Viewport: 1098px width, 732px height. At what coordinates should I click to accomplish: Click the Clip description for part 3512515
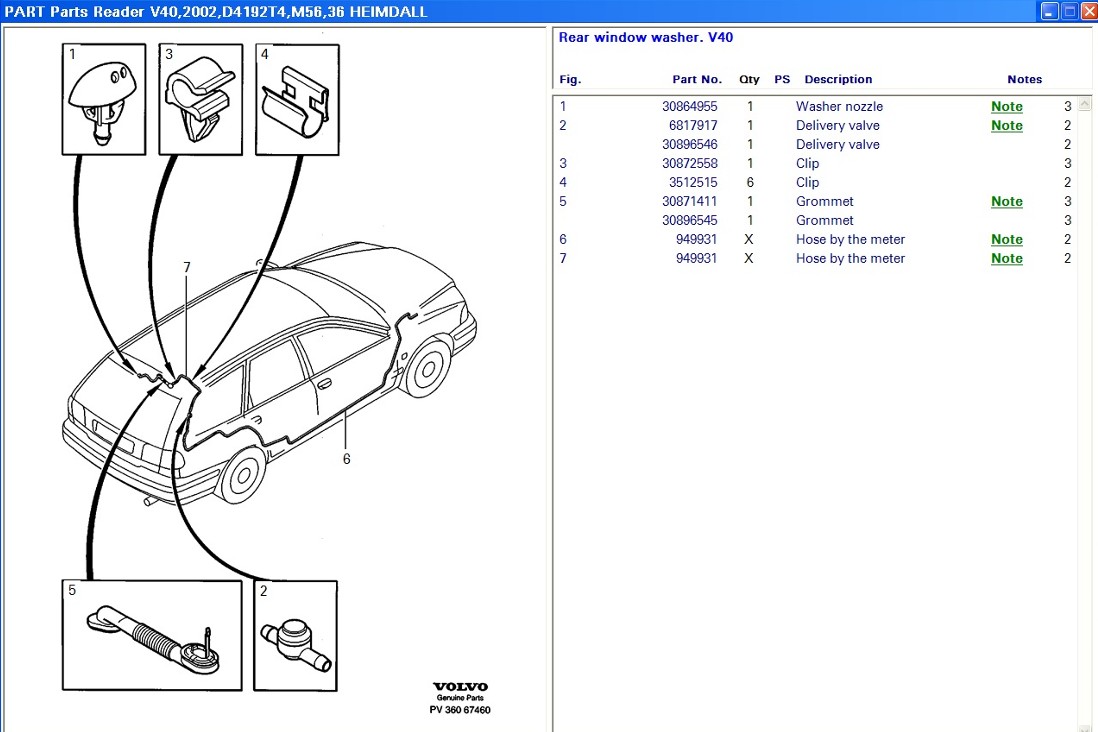pos(807,182)
